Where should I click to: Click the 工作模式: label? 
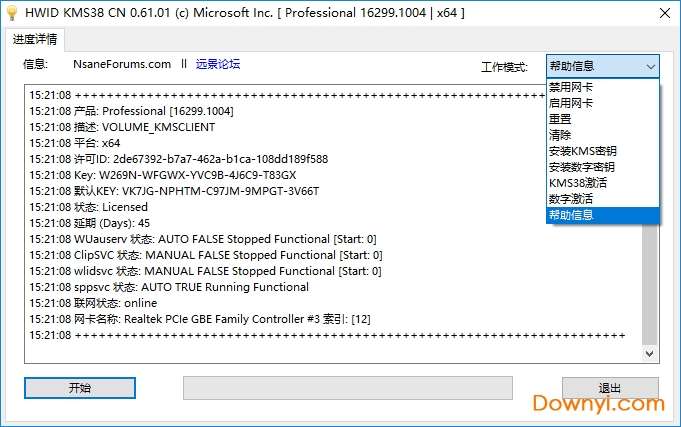coord(504,67)
